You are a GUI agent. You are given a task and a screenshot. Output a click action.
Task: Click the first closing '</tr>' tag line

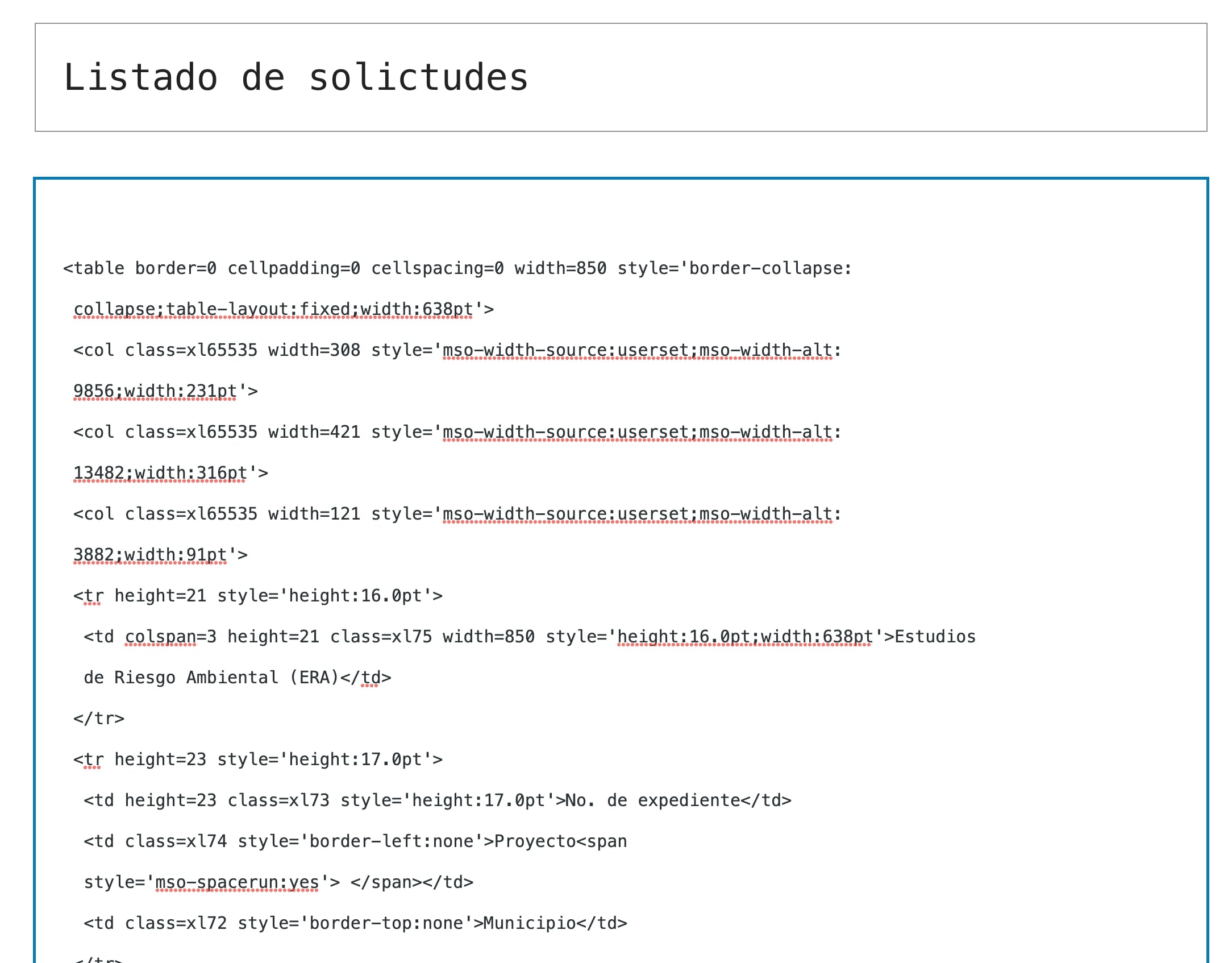pyautogui.click(x=99, y=719)
